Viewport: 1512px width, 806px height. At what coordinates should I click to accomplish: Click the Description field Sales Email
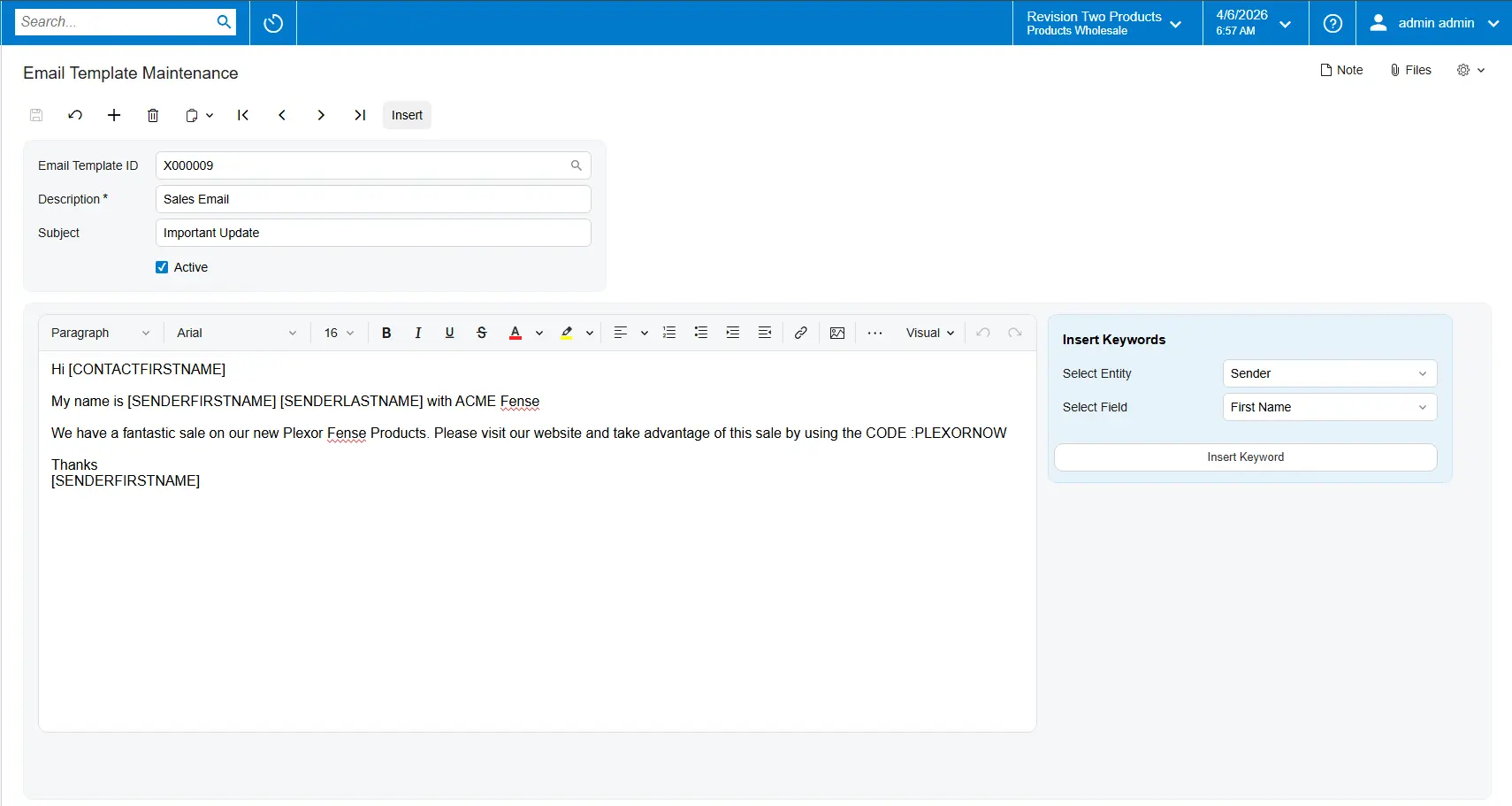point(373,199)
